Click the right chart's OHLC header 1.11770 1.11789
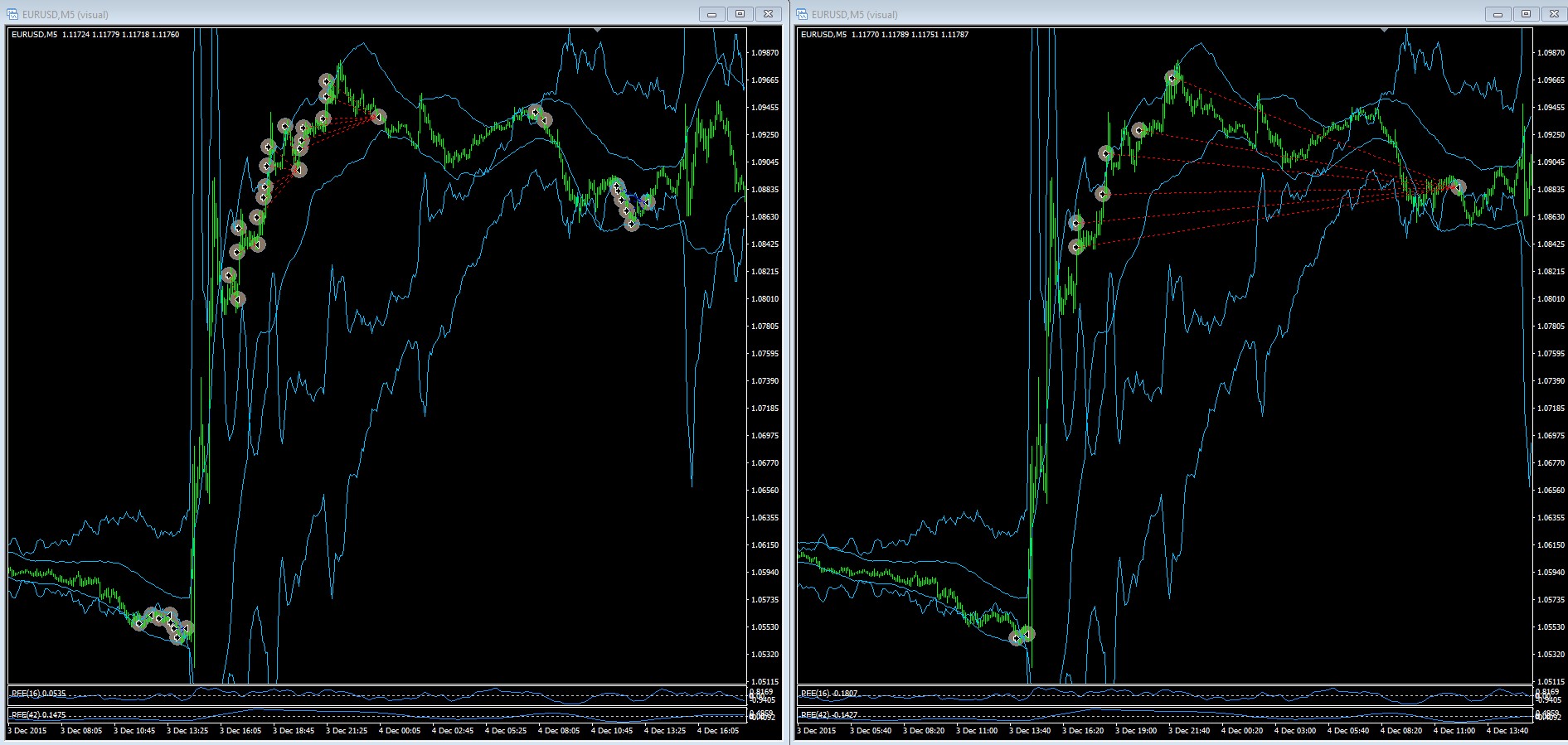 coord(881,35)
